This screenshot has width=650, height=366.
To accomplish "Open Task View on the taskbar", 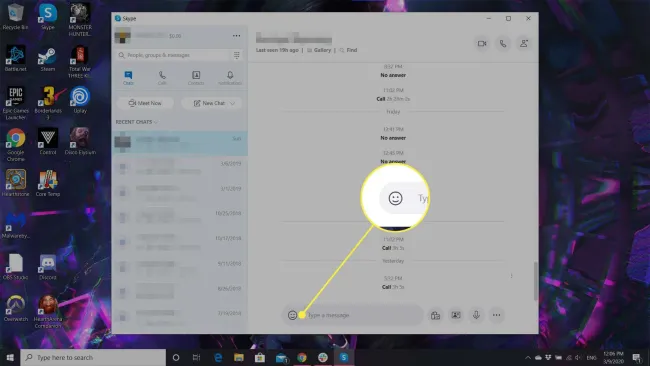I will click(x=196, y=357).
